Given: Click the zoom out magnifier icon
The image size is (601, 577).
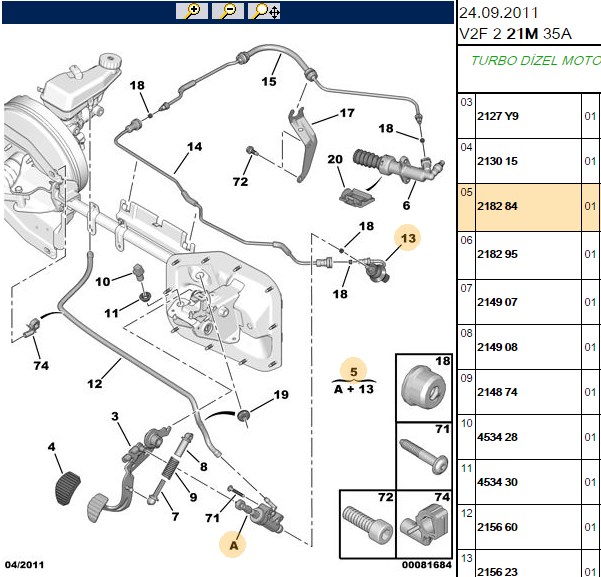Looking at the screenshot, I should [228, 11].
